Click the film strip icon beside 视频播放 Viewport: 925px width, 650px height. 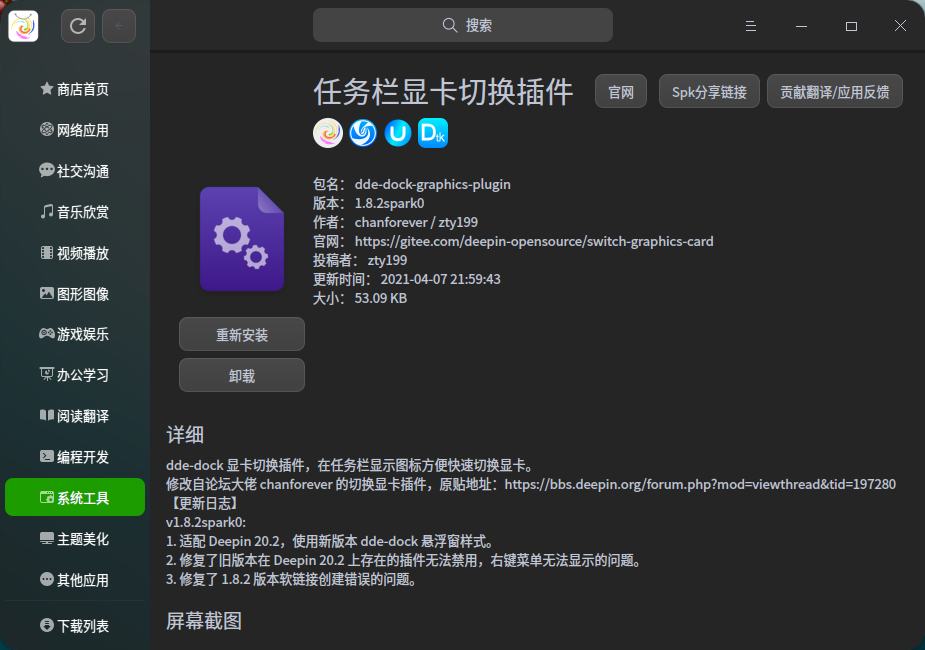[47, 252]
